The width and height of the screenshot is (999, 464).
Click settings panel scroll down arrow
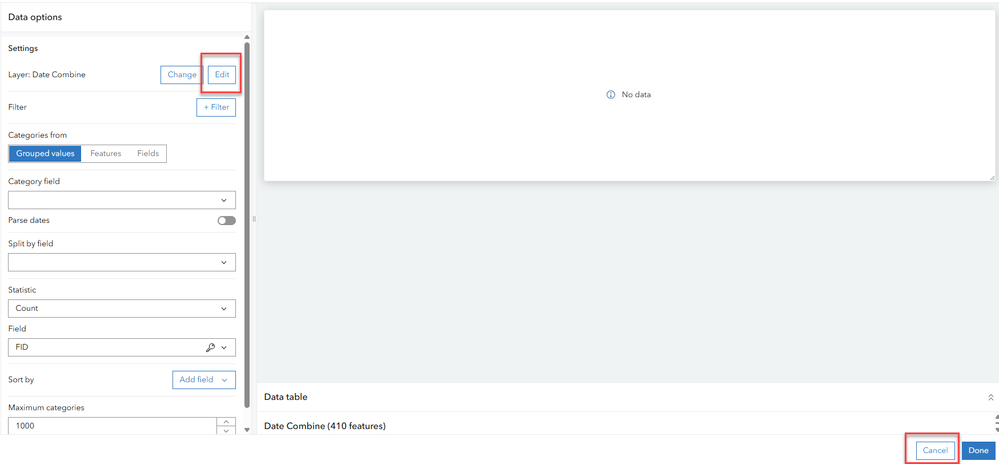247,430
